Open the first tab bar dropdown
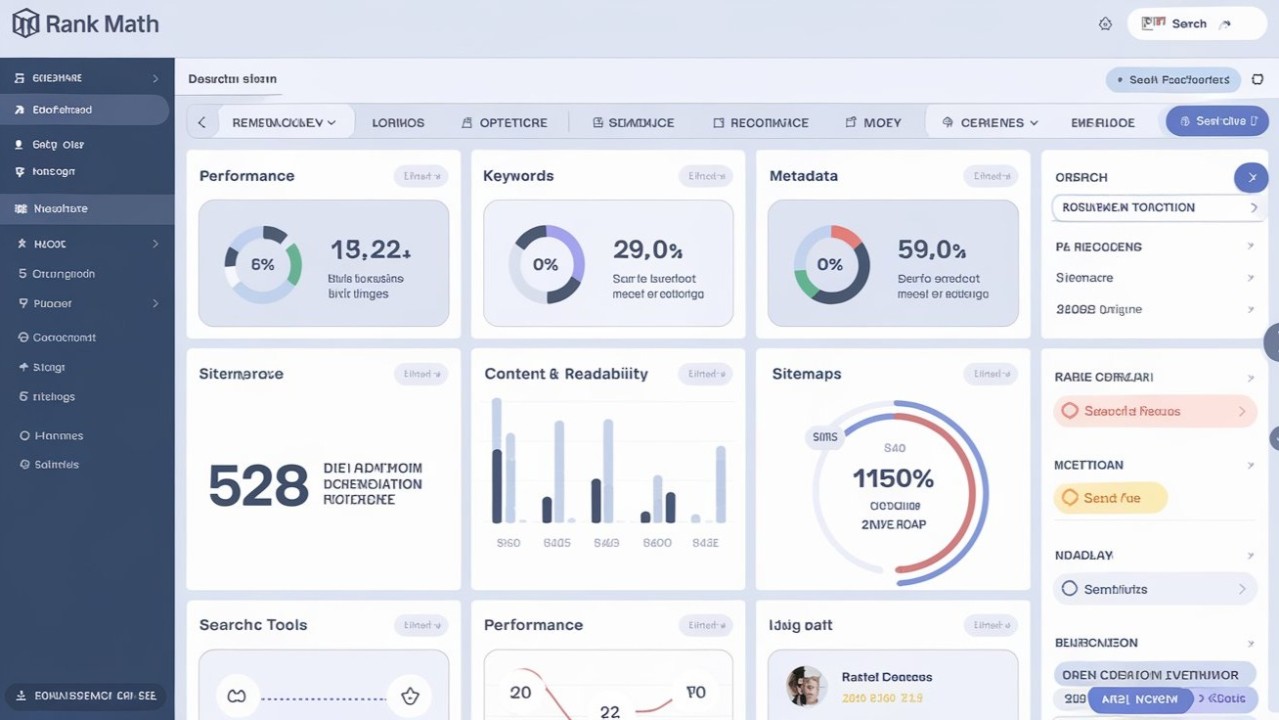This screenshot has height=720, width=1279. (284, 122)
